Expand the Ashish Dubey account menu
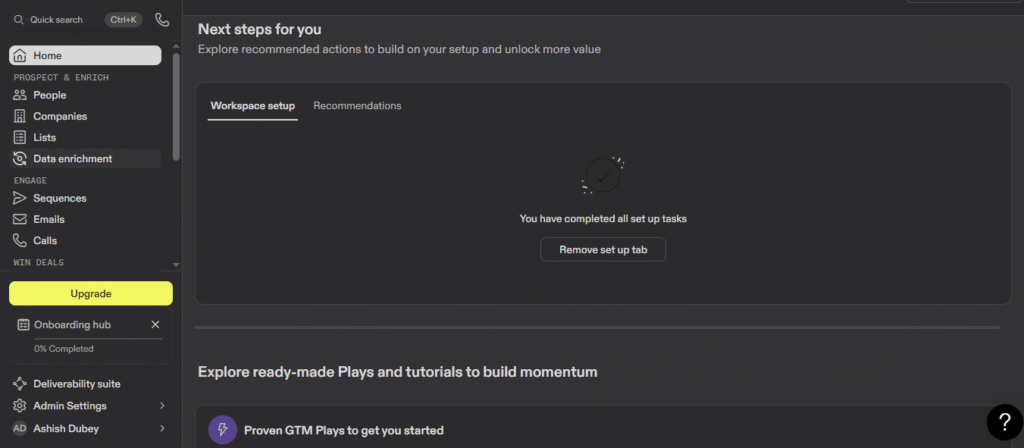1024x448 pixels. (x=162, y=429)
